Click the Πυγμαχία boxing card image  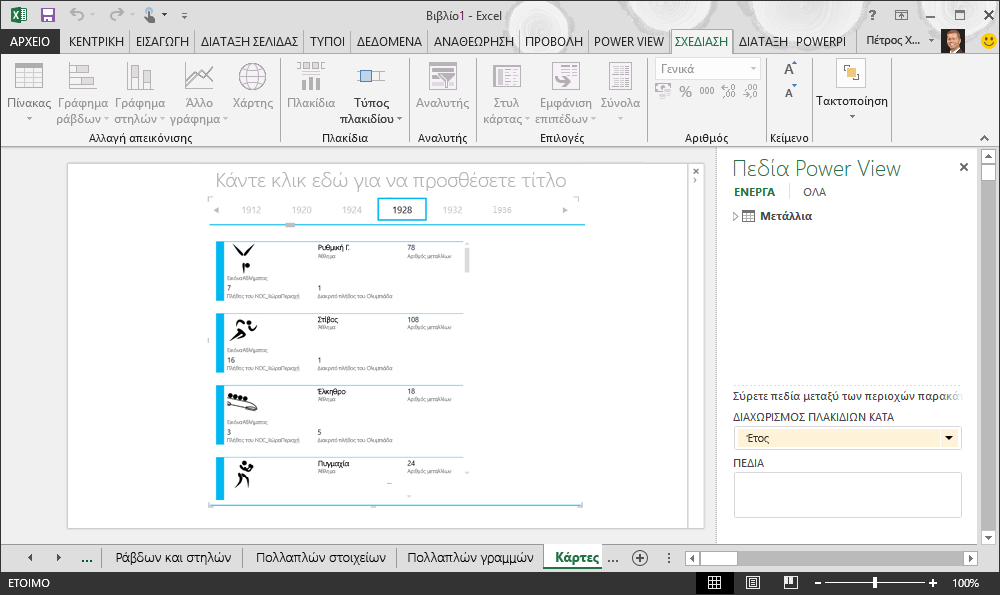(x=243, y=474)
